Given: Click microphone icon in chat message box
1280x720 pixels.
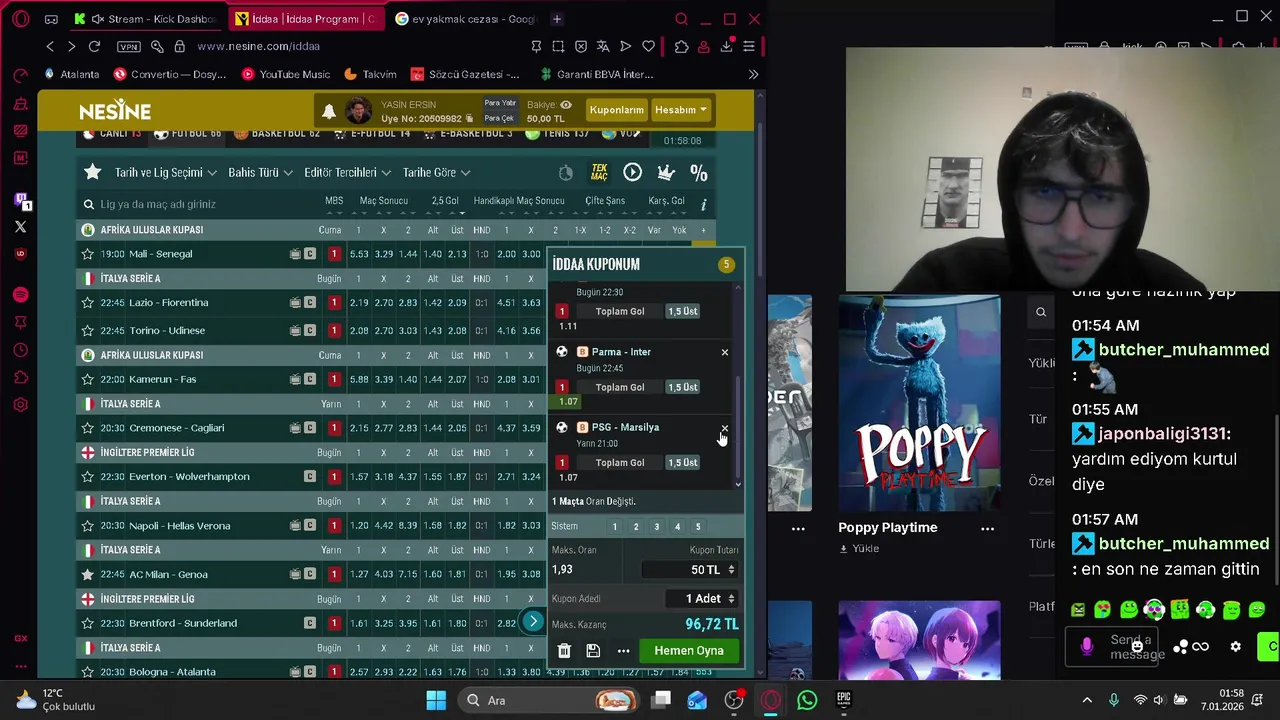Looking at the screenshot, I should 1086,647.
